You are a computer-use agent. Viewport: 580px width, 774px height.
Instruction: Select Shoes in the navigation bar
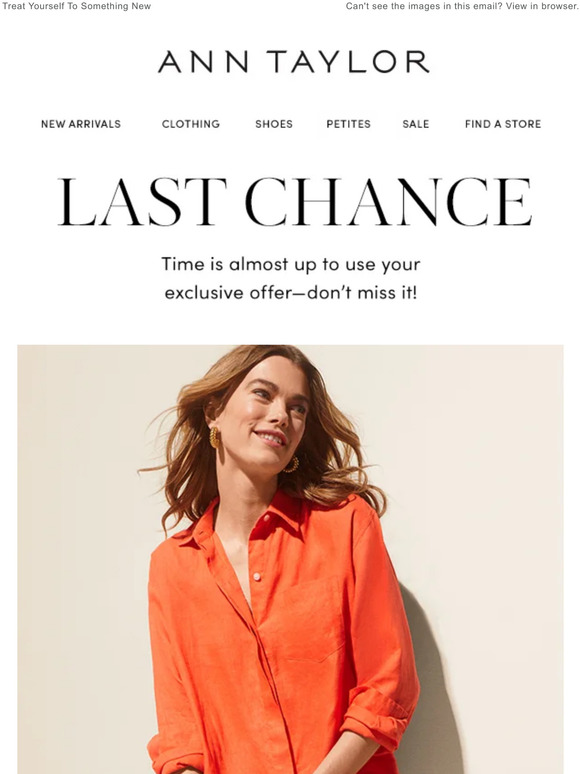pyautogui.click(x=274, y=124)
